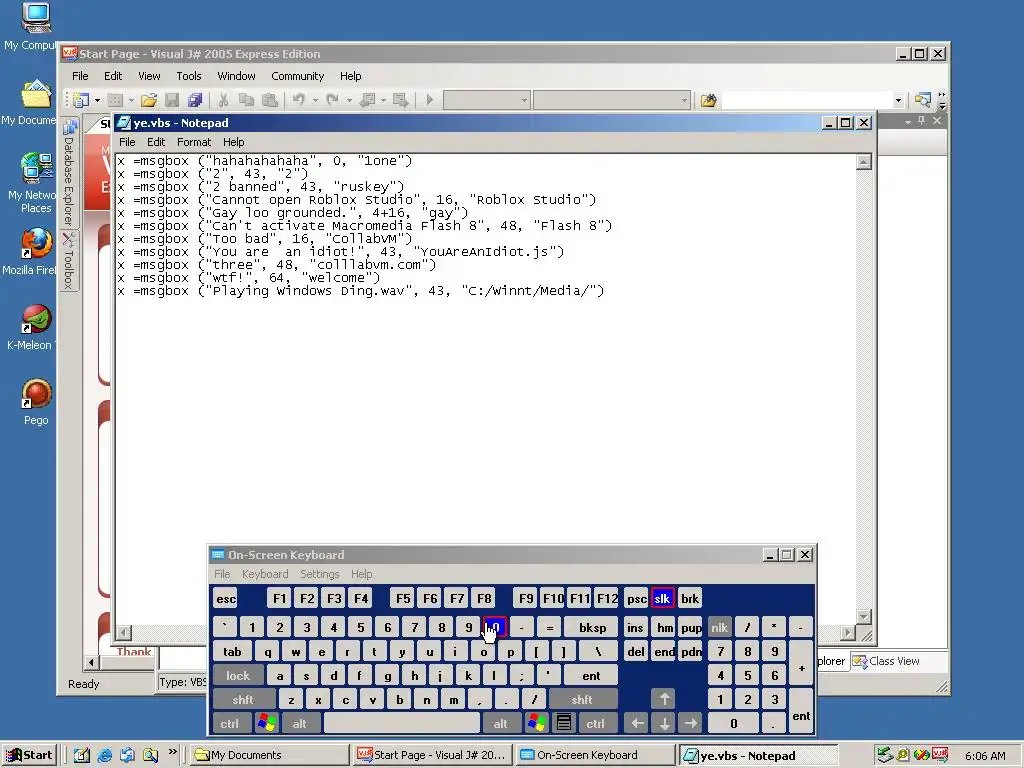Toggle right 'shft' key
The image size is (1024, 768).
(582, 699)
